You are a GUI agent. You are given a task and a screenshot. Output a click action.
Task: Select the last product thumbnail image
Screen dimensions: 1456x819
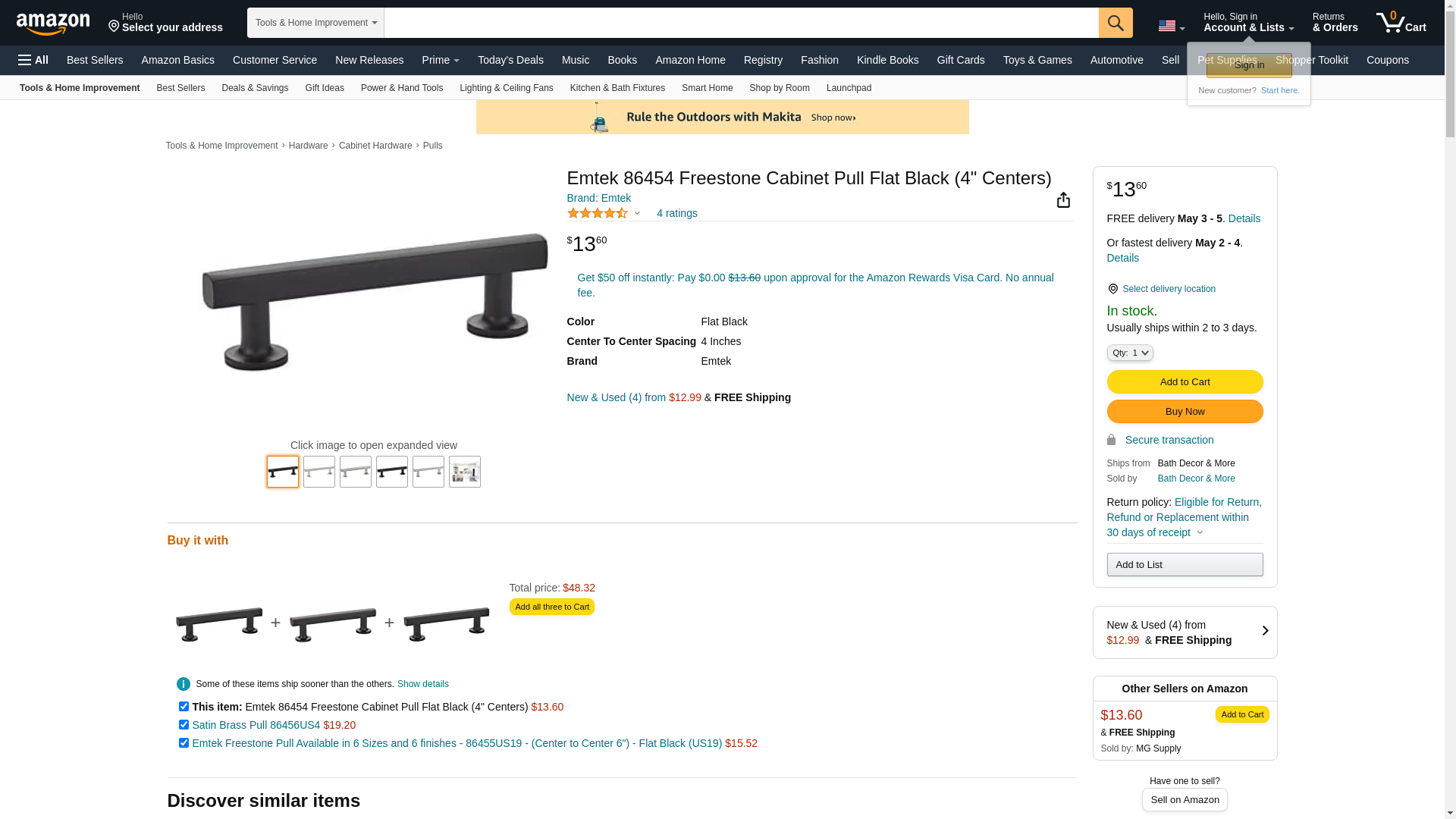(x=465, y=472)
